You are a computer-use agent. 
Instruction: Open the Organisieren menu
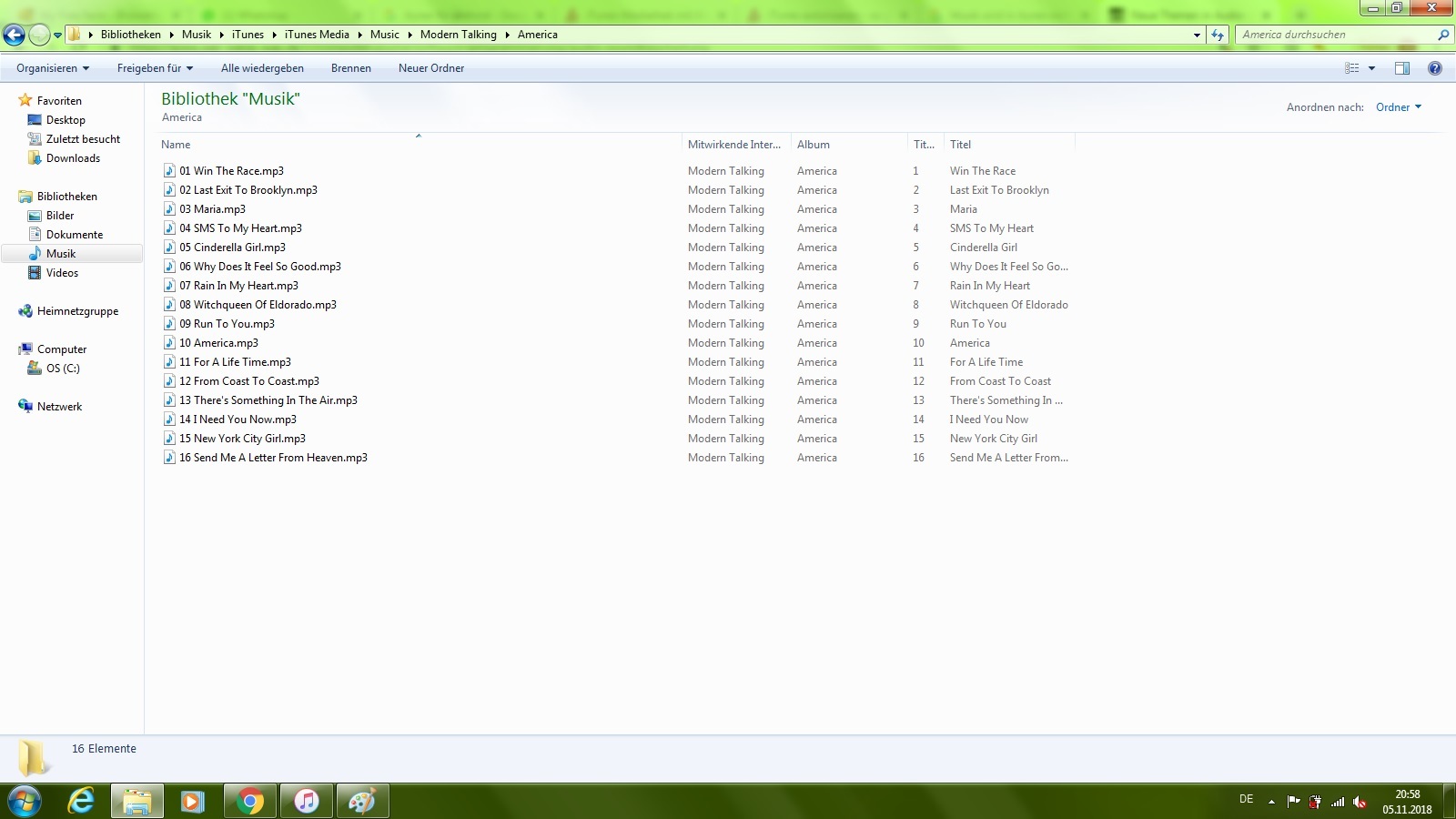[53, 68]
